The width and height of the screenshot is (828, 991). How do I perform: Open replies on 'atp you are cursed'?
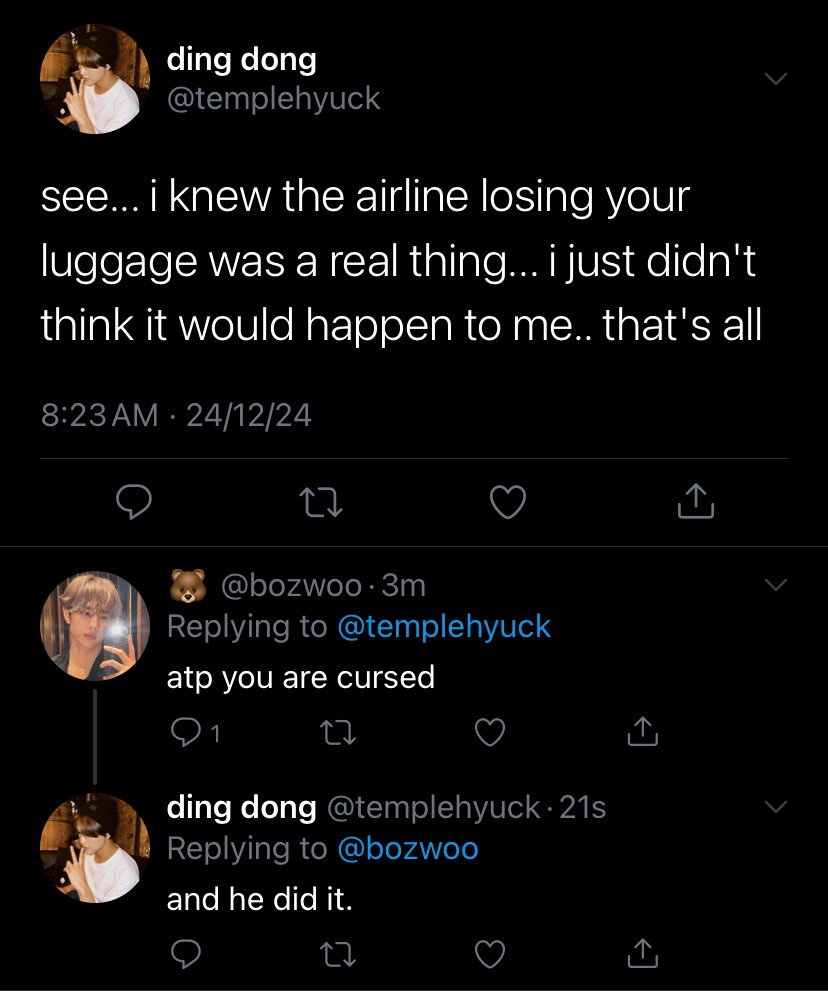(x=195, y=733)
